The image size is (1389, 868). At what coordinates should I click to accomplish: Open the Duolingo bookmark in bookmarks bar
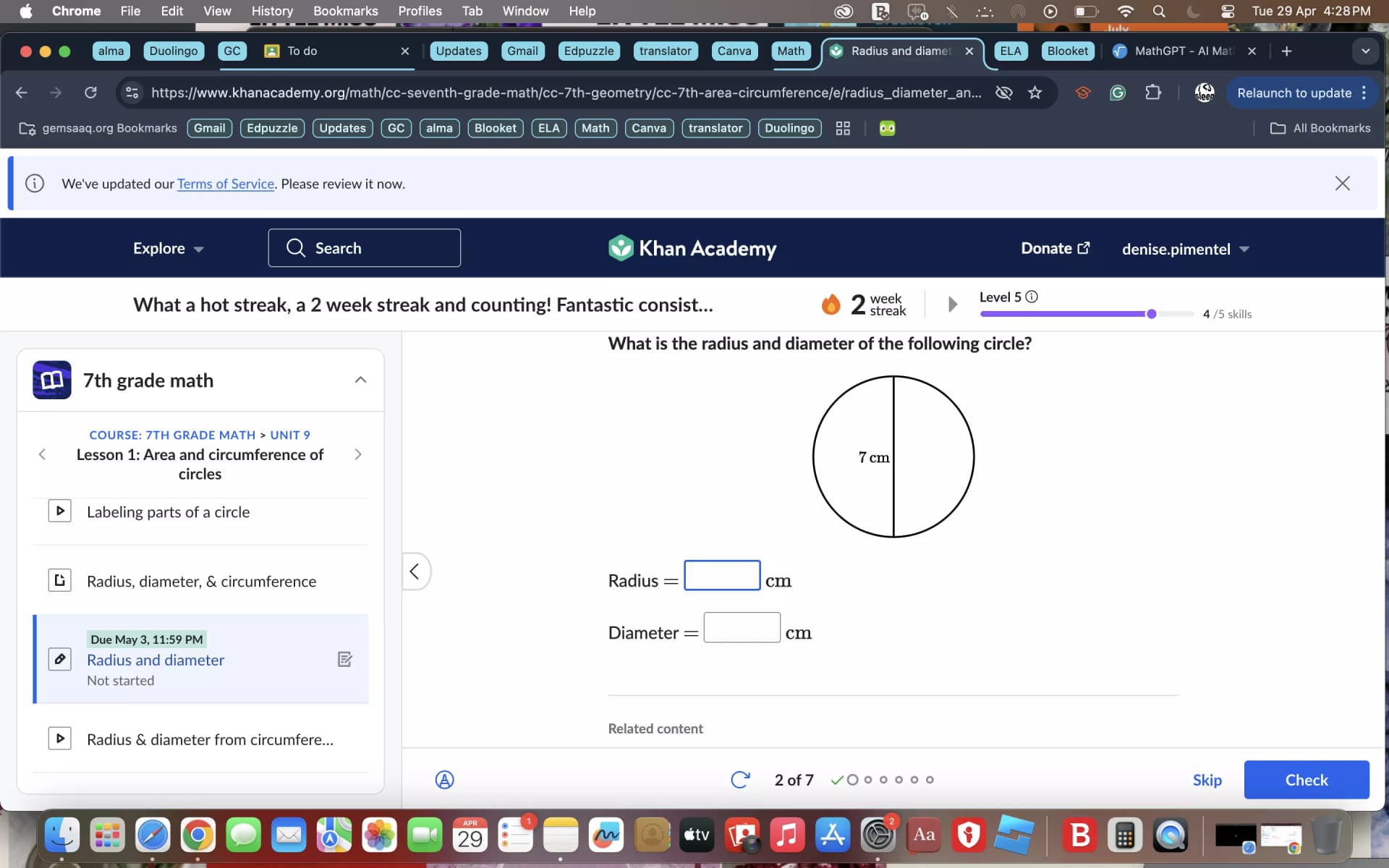(789, 128)
